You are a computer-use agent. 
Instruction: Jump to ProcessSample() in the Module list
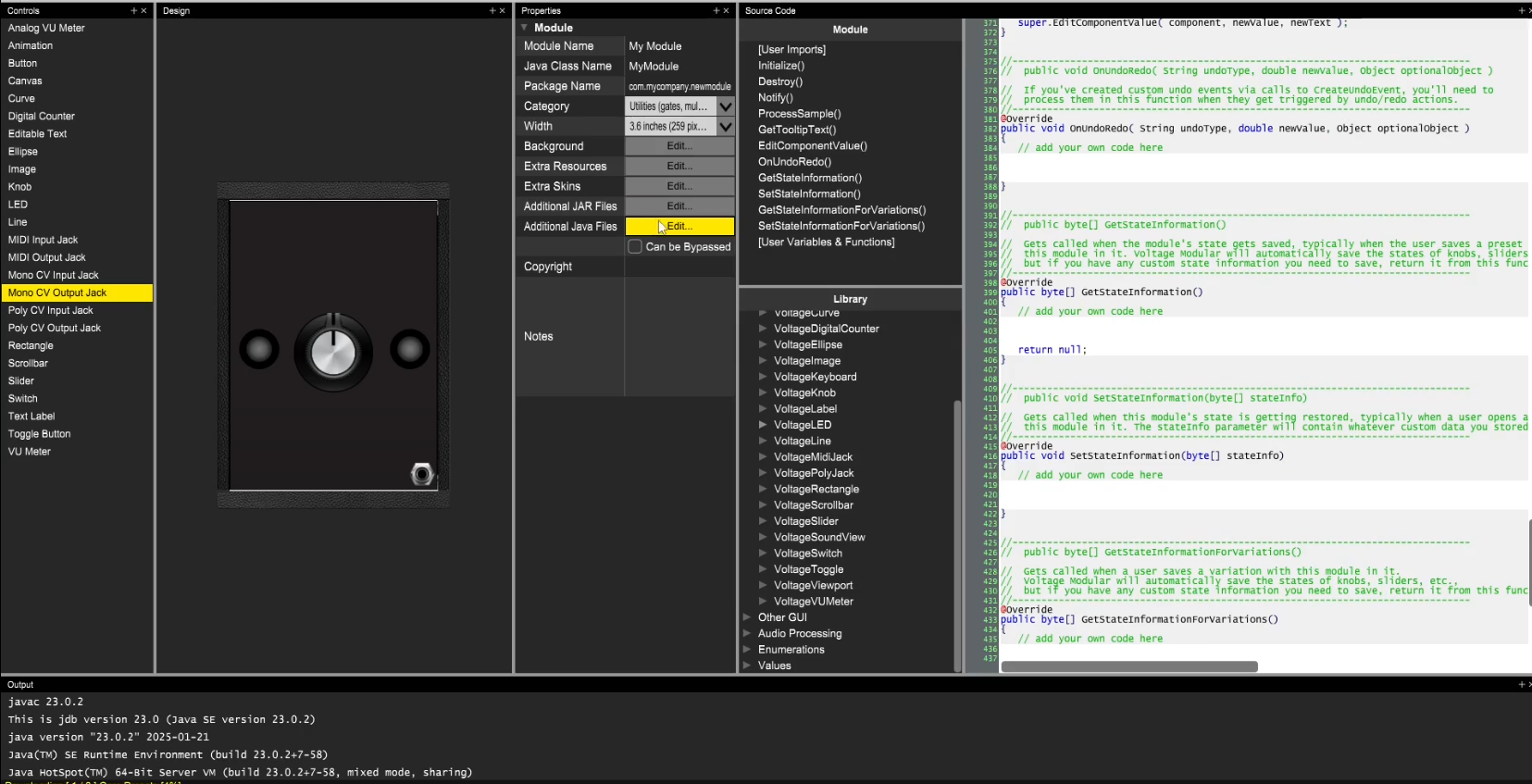[800, 114]
